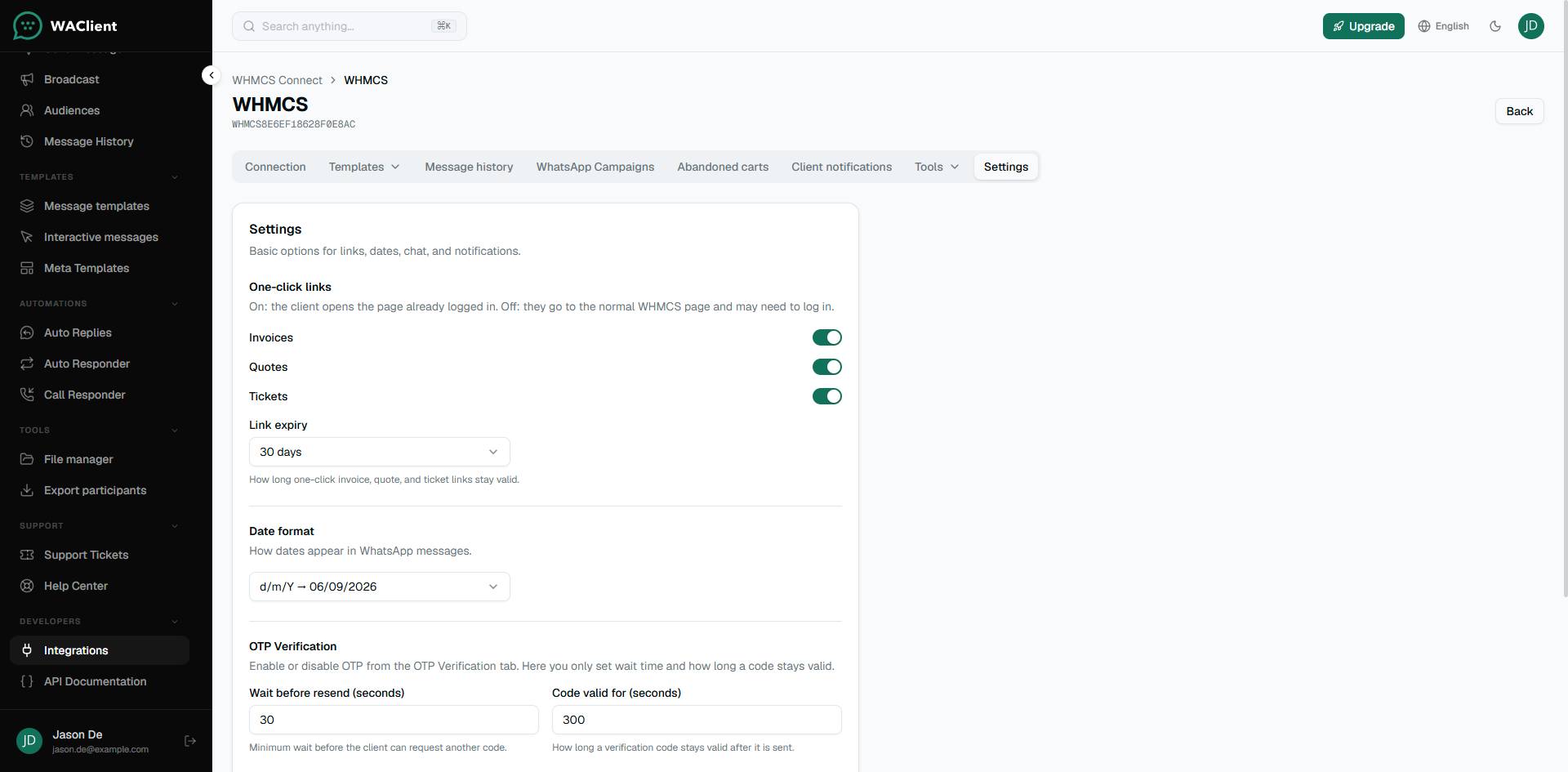Open Audiences via its people icon
This screenshot has height=772, width=1568.
click(27, 110)
